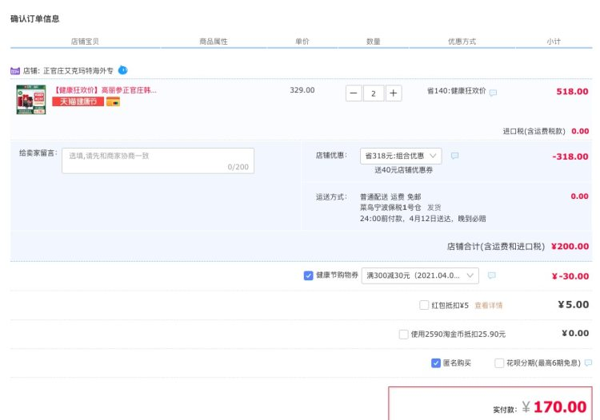Enable 花呗分期 installment checkbox
Screen dimensions: 600x420
497,363
